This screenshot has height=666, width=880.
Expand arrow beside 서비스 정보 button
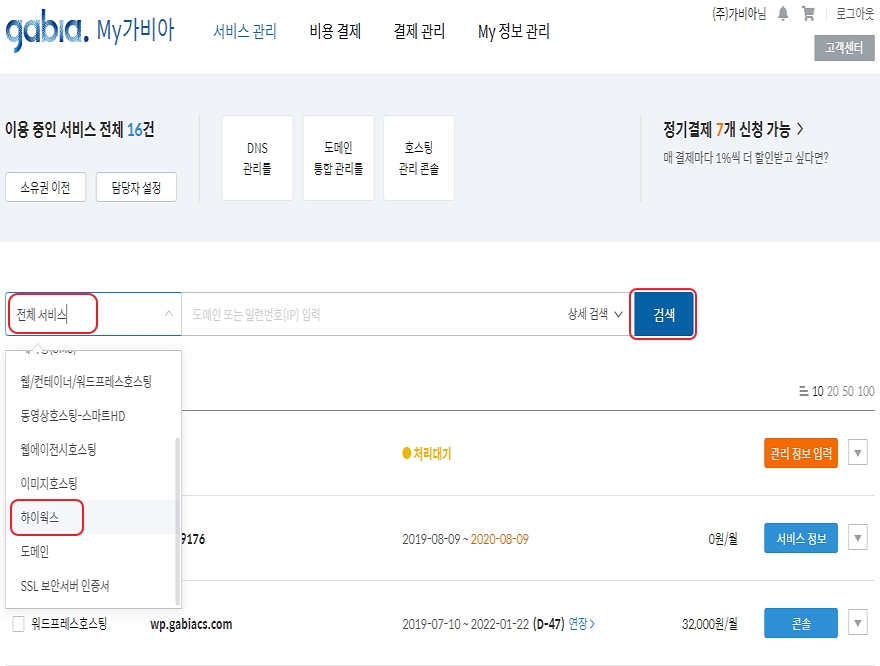pyautogui.click(x=857, y=538)
